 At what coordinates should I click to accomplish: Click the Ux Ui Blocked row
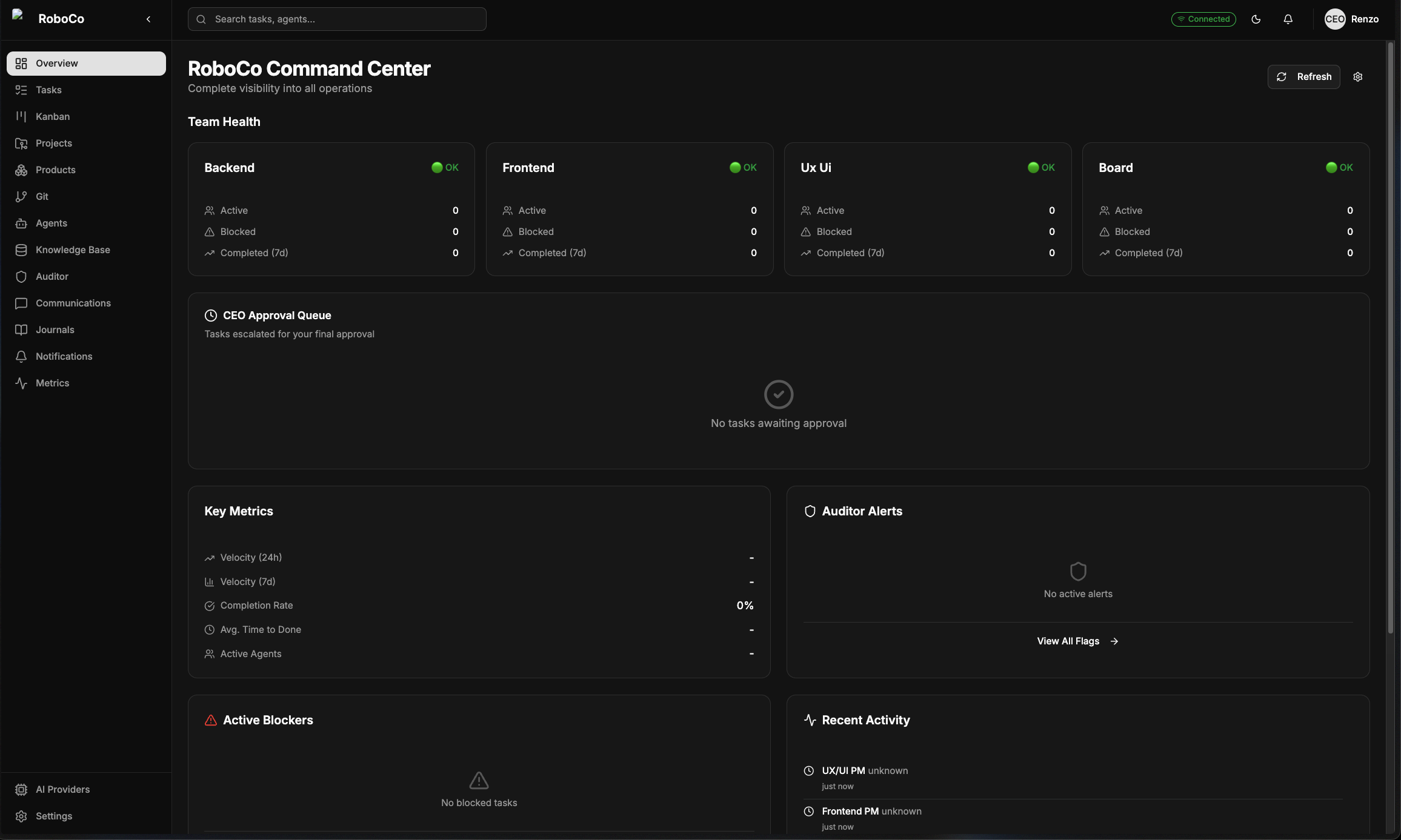928,232
